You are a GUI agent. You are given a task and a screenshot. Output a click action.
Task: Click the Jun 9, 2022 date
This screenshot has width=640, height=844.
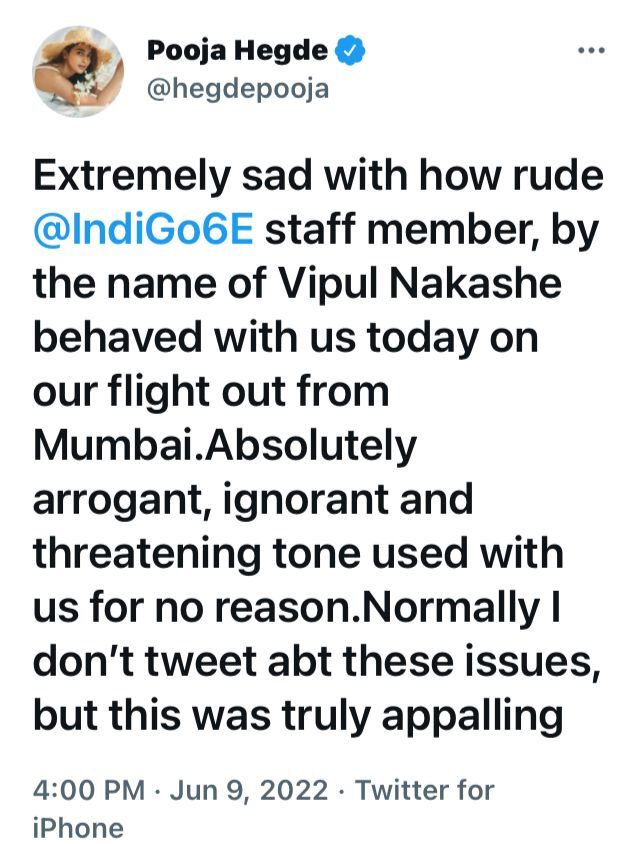(x=249, y=790)
